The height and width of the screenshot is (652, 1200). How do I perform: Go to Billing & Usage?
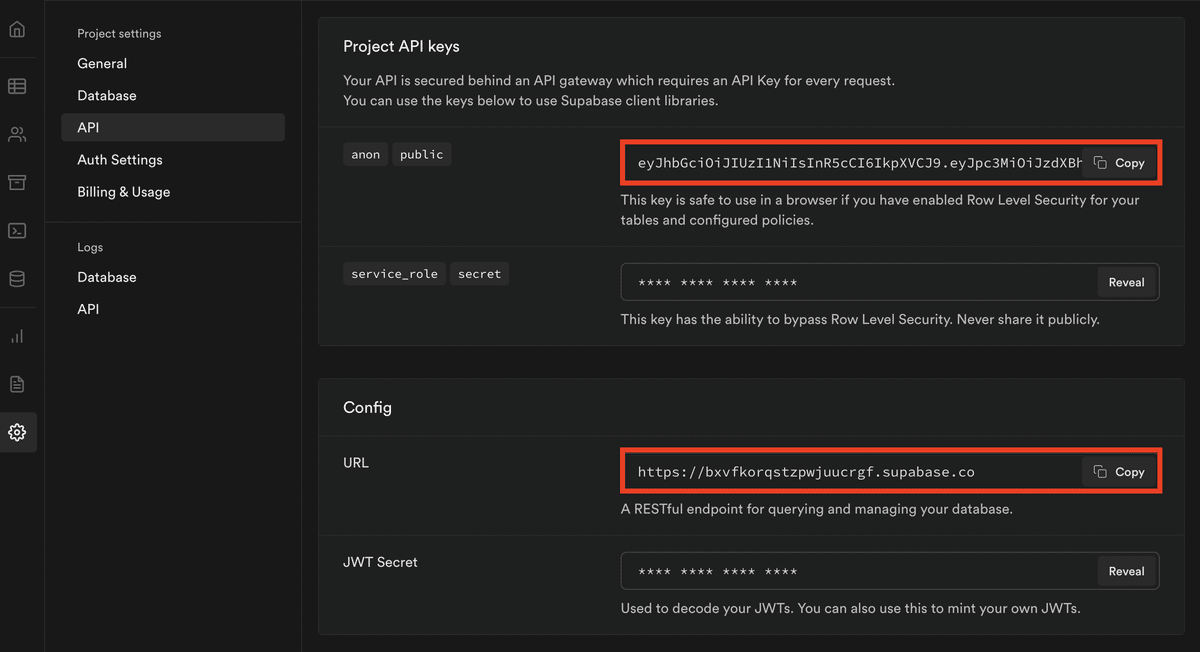tap(124, 191)
